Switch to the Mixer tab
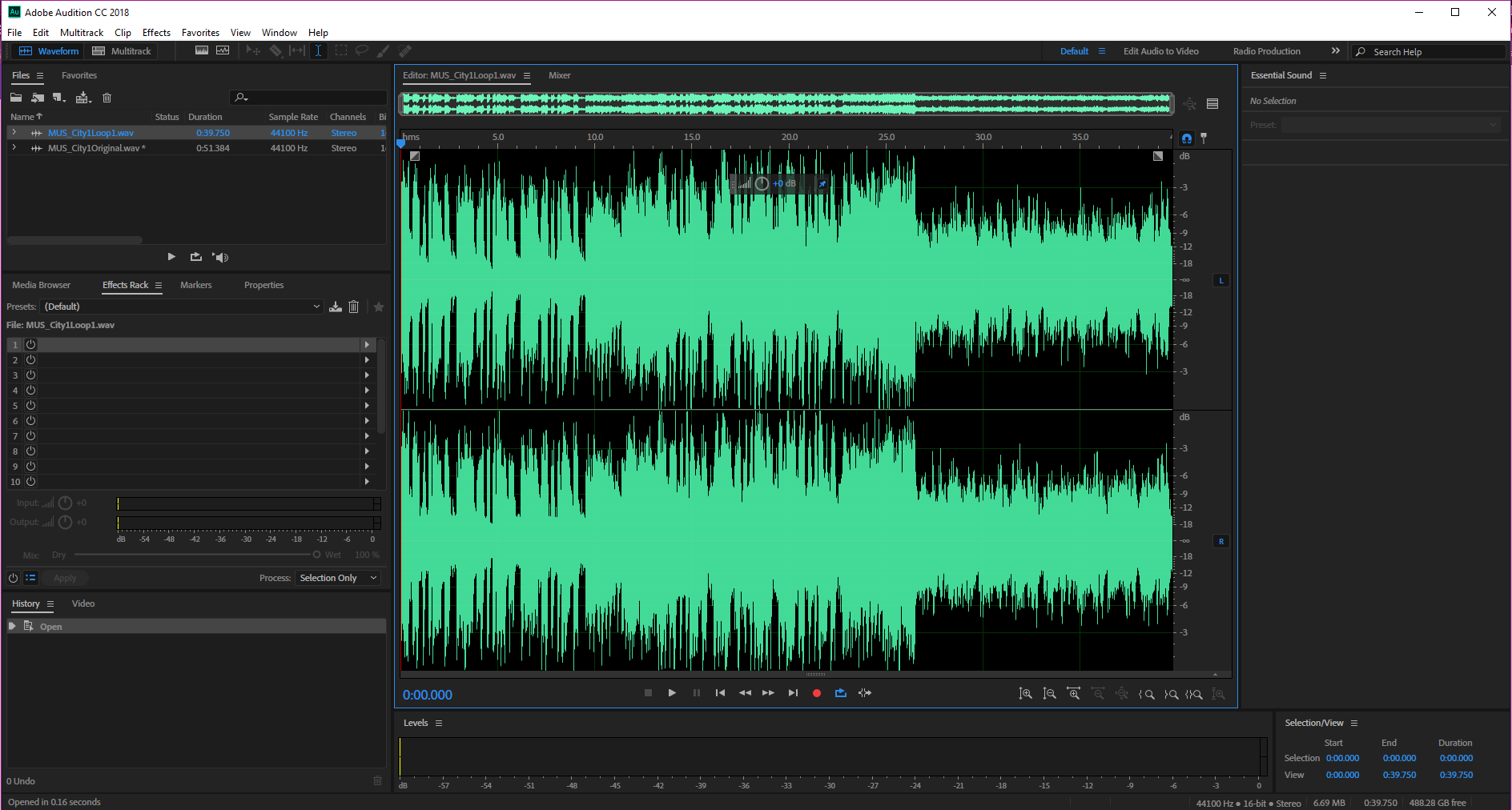 point(559,75)
